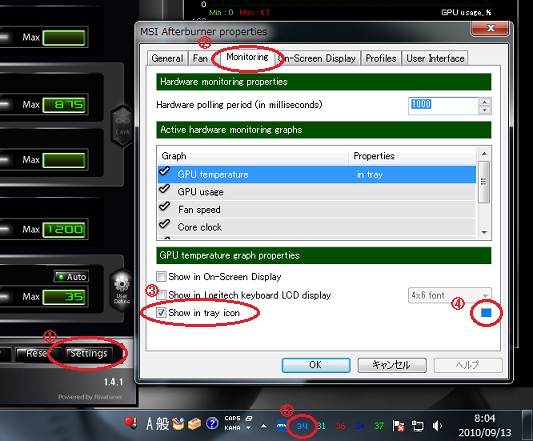Click the hardware polling period field
The height and width of the screenshot is (441, 533).
pyautogui.click(x=443, y=105)
